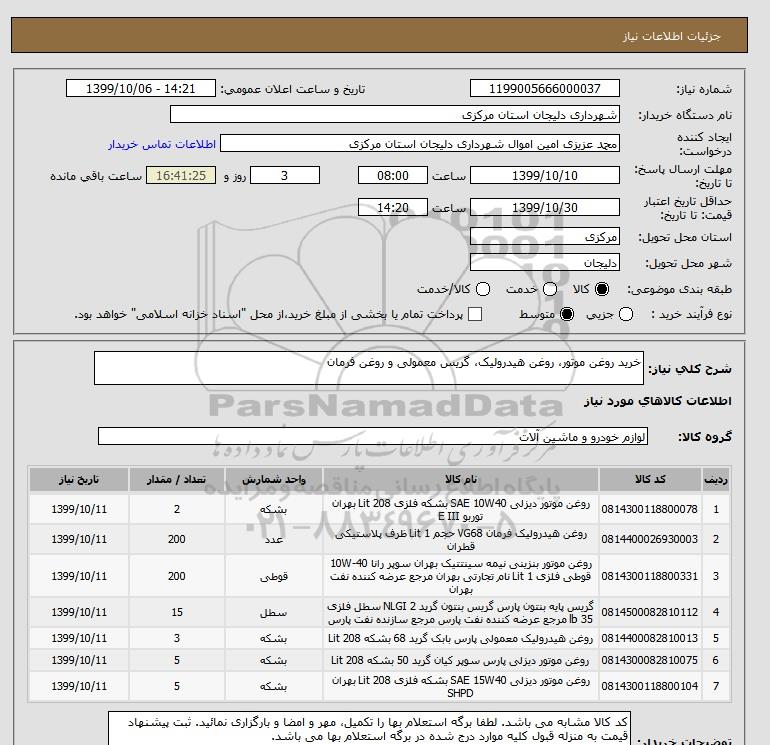Image resolution: width=770 pixels, height=745 pixels.
Task: Click the general description text box
Action: click(369, 368)
